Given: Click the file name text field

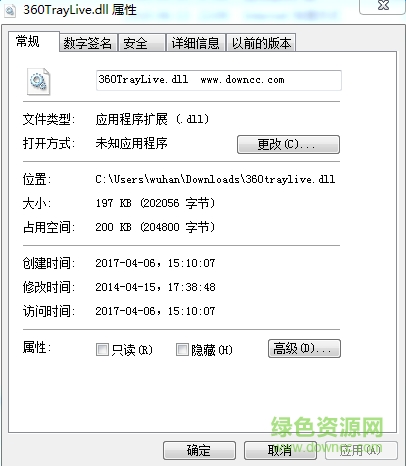Looking at the screenshot, I should point(219,80).
